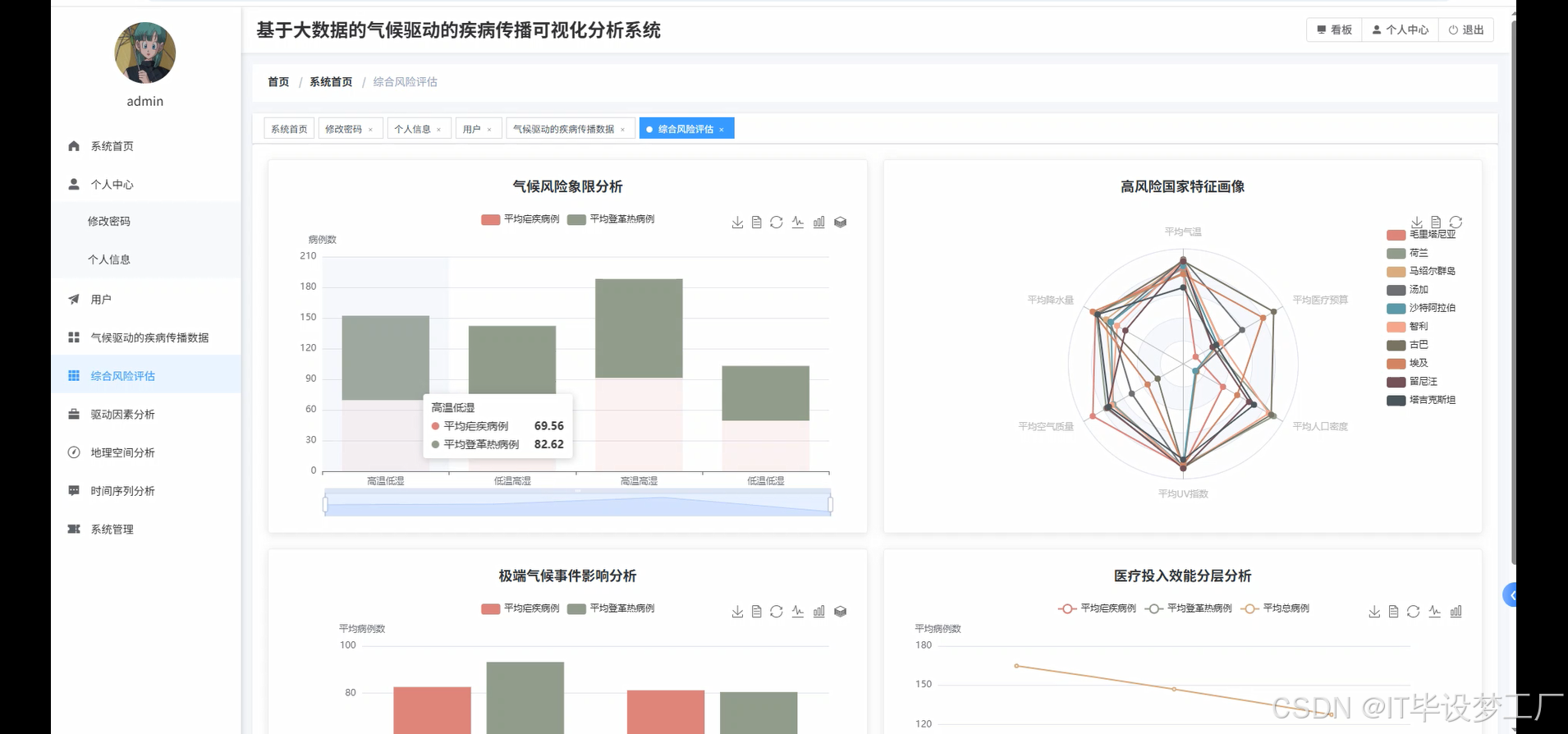1568x734 pixels.
Task: Open the 系统首页 tab
Action: 289,129
